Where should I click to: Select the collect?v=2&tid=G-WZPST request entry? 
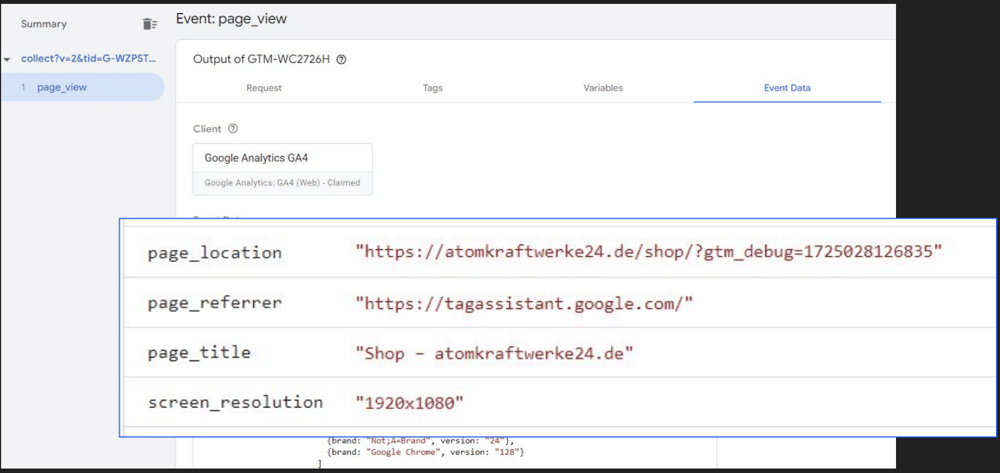click(x=88, y=59)
